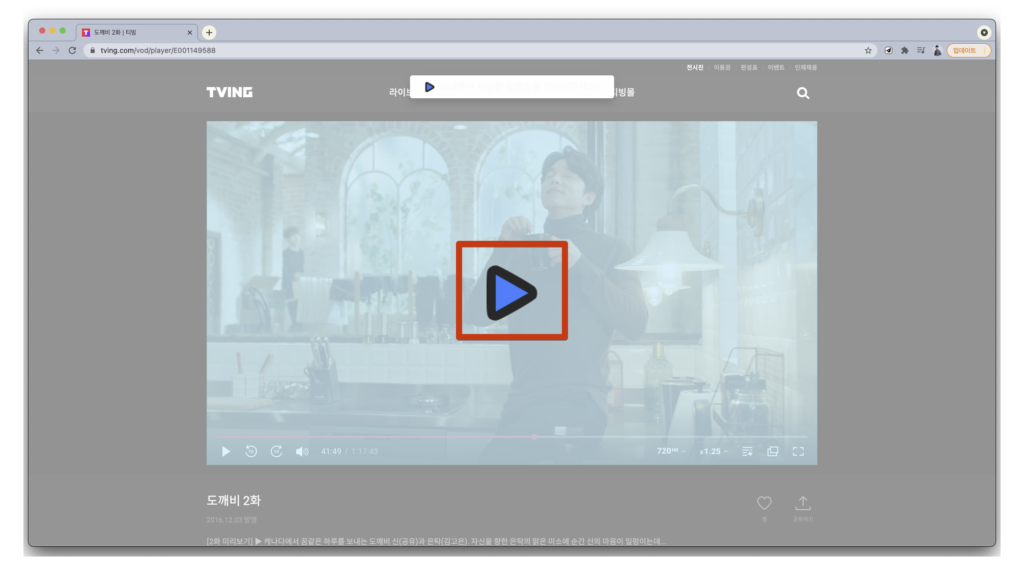
Task: Enter fullscreen mode
Action: click(x=798, y=451)
